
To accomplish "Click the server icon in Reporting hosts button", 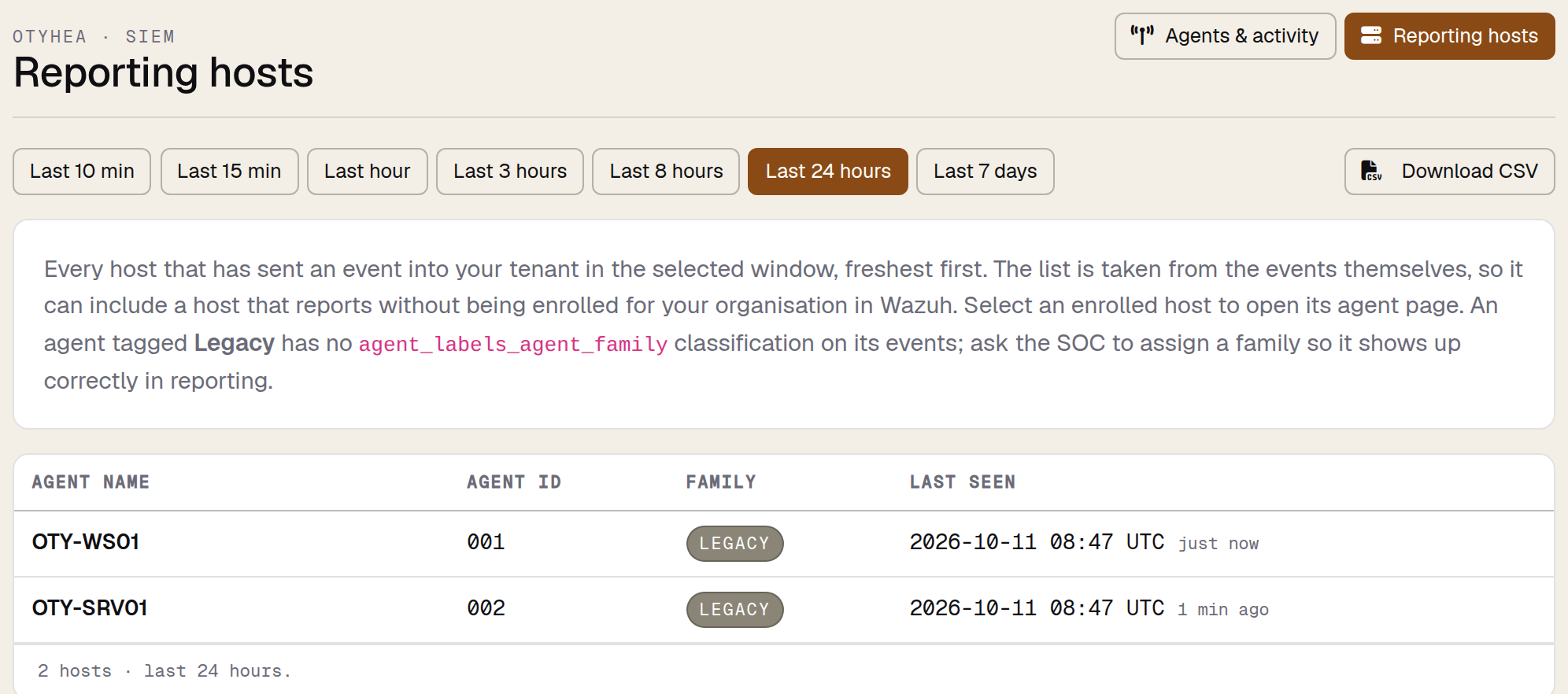I will (1371, 35).
